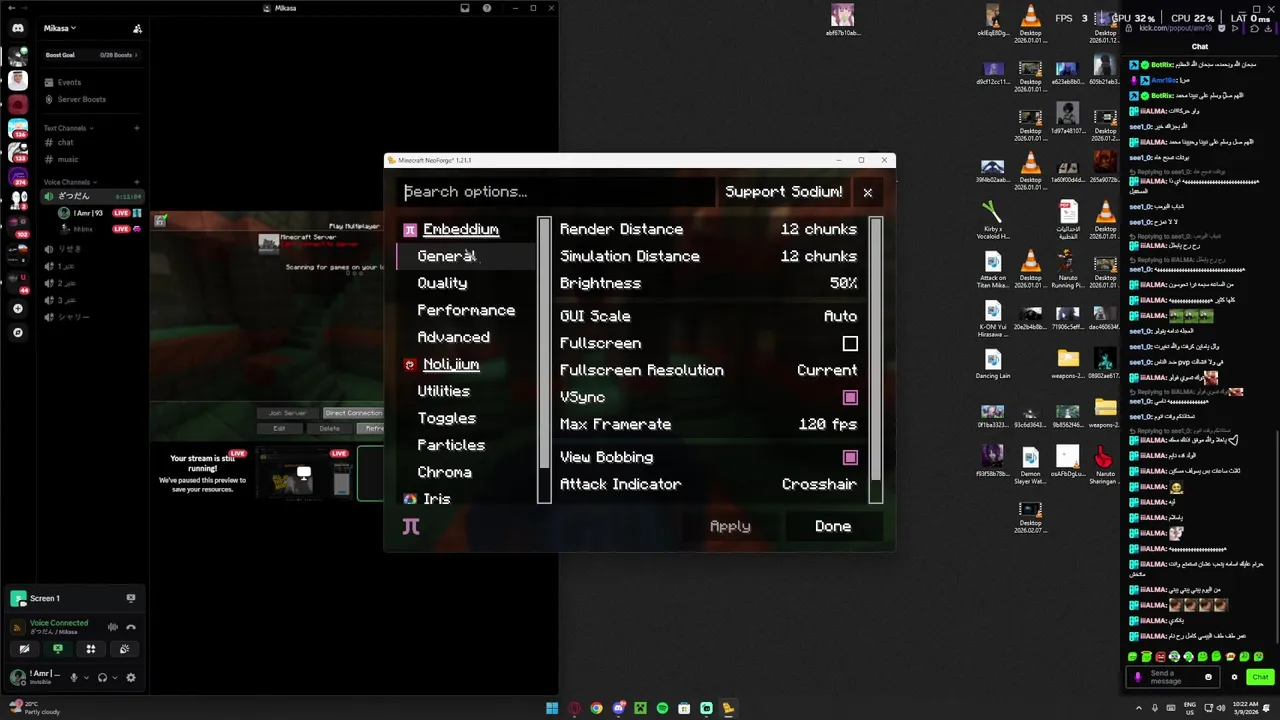Mute microphone in Discord user panel

pyautogui.click(x=73, y=678)
